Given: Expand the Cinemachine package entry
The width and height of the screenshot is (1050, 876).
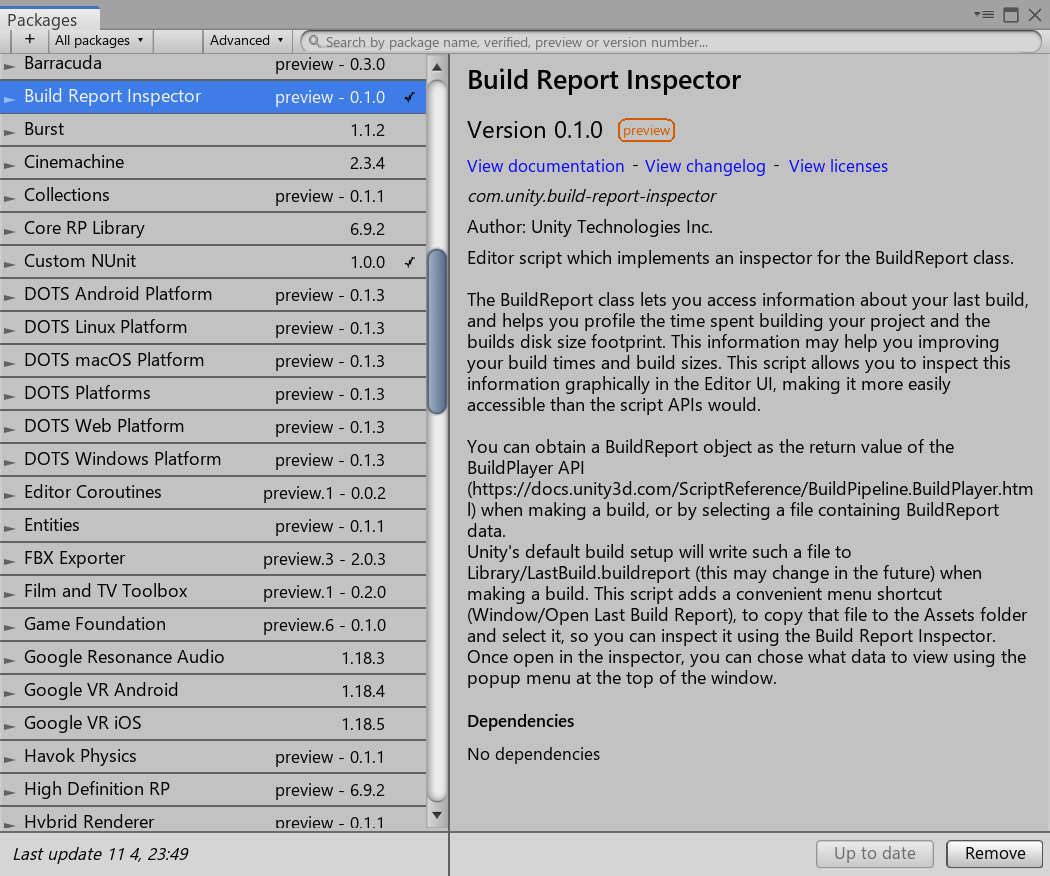Looking at the screenshot, I should tap(8, 162).
